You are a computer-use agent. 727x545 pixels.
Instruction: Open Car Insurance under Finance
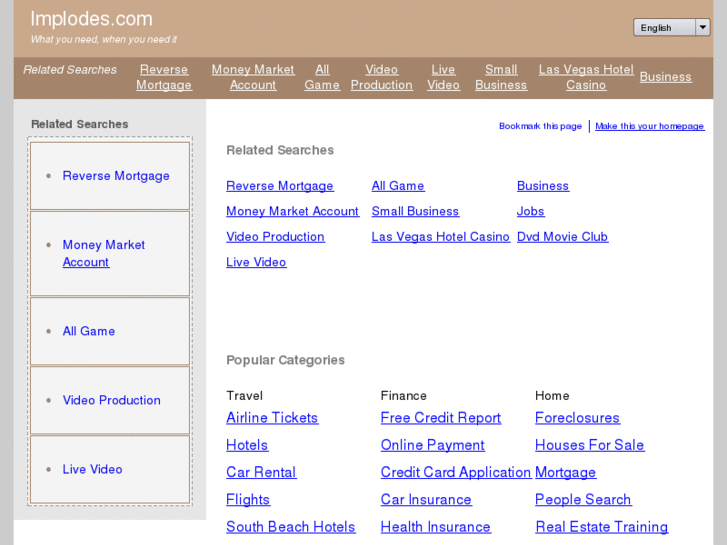tap(426, 500)
